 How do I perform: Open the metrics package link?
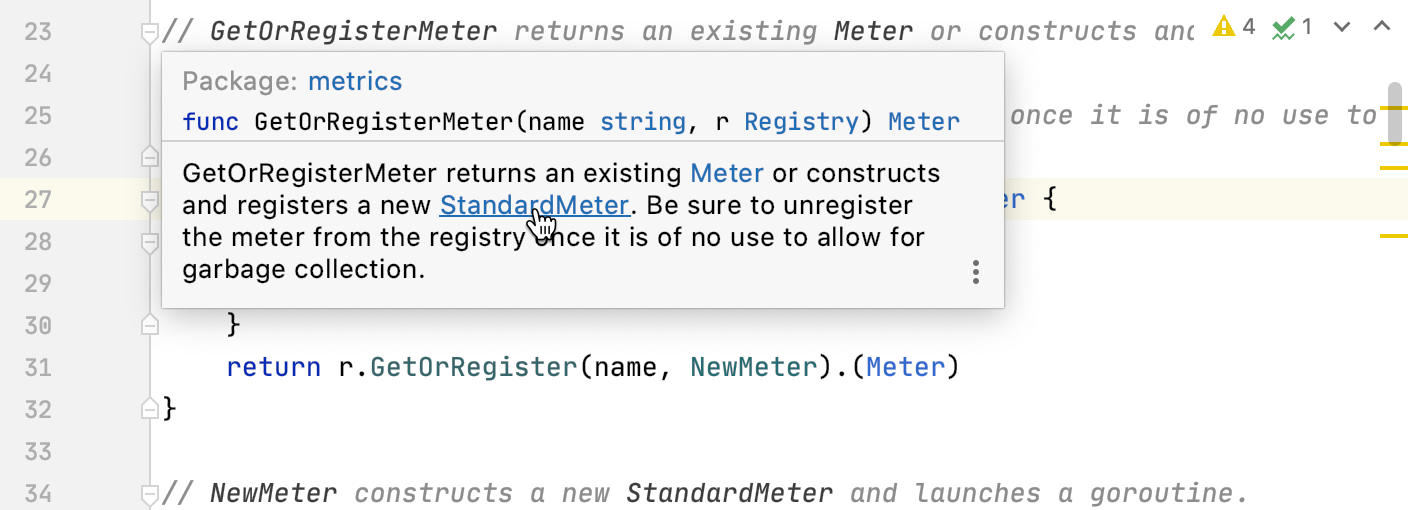pos(355,81)
